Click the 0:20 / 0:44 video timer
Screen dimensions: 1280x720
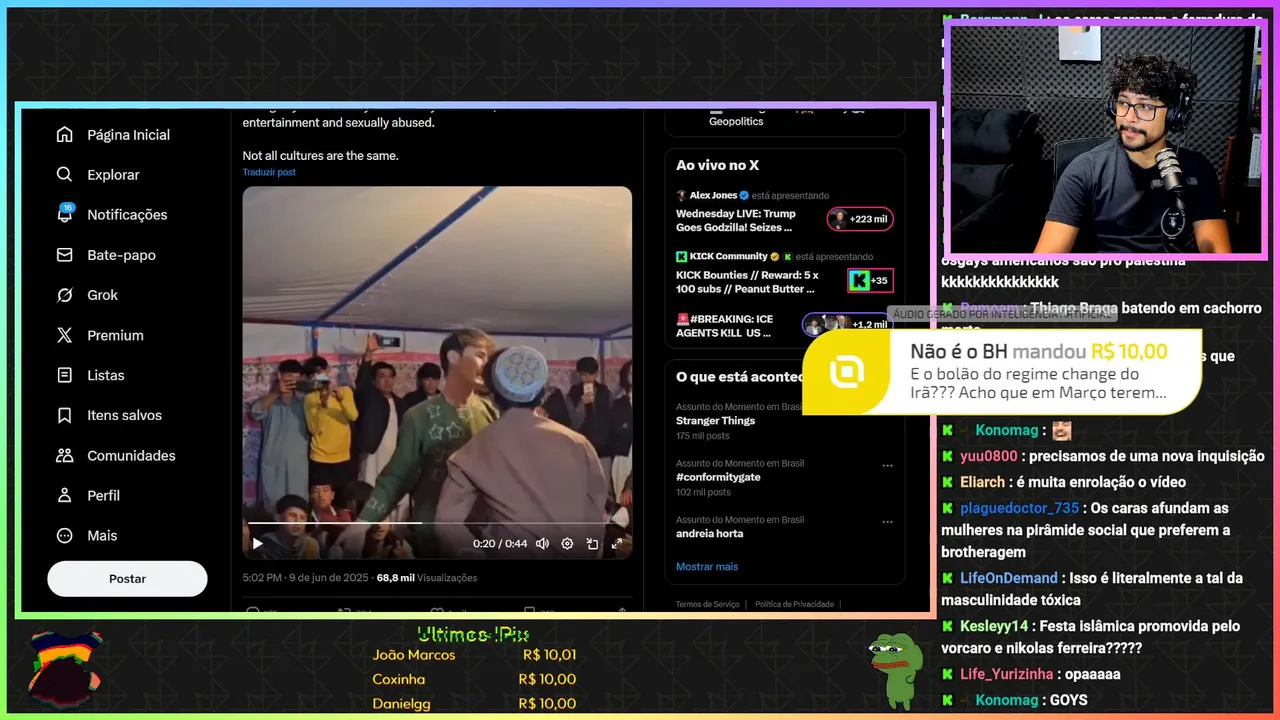pos(500,544)
